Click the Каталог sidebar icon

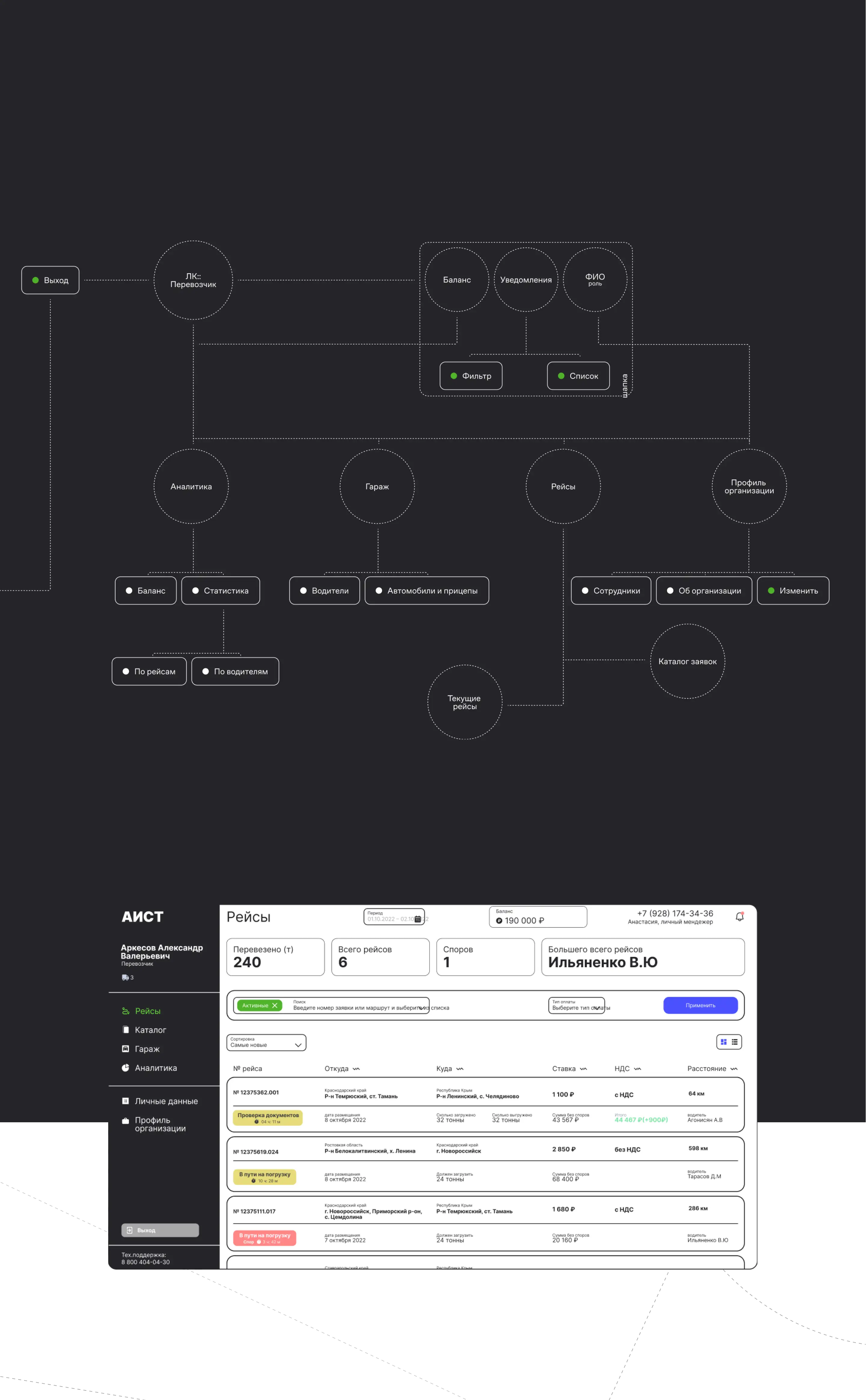tap(125, 1029)
